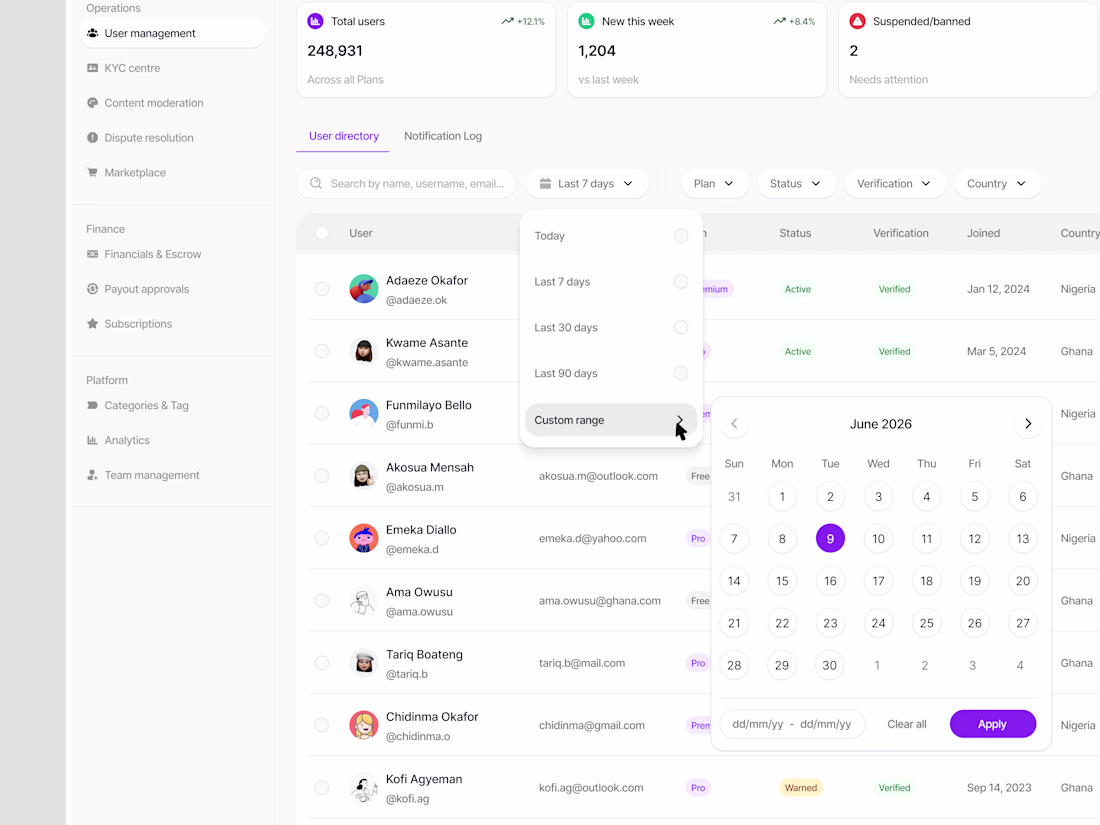Open User management in the sidebar
The height and width of the screenshot is (825, 1100).
coord(172,33)
